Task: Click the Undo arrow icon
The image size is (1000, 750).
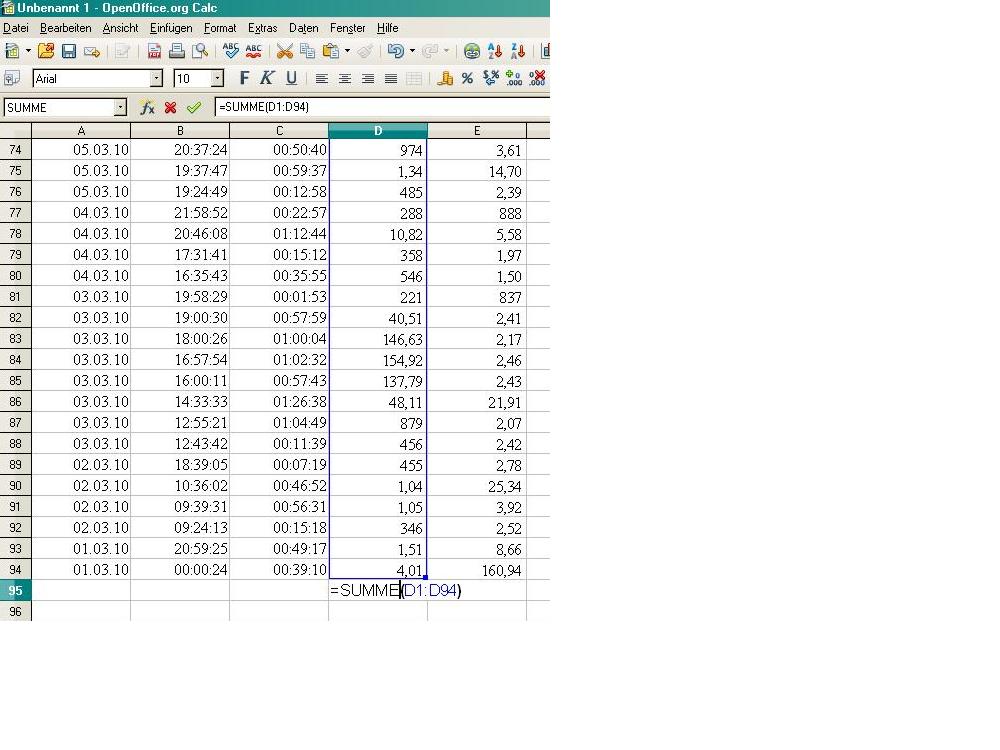Action: [x=396, y=51]
